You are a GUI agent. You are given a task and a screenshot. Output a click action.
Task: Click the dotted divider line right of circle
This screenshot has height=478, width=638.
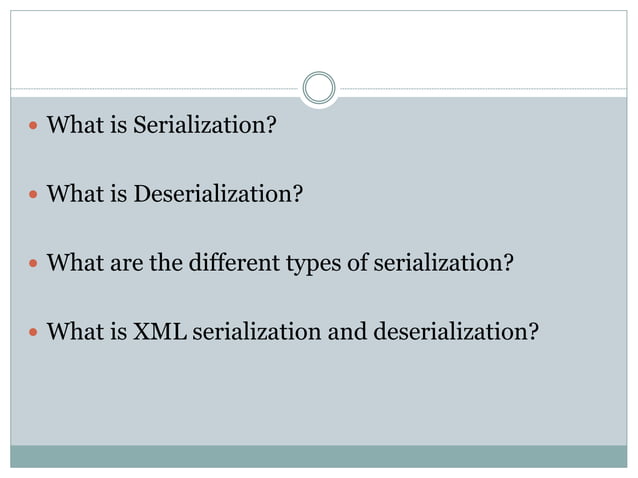[480, 89]
